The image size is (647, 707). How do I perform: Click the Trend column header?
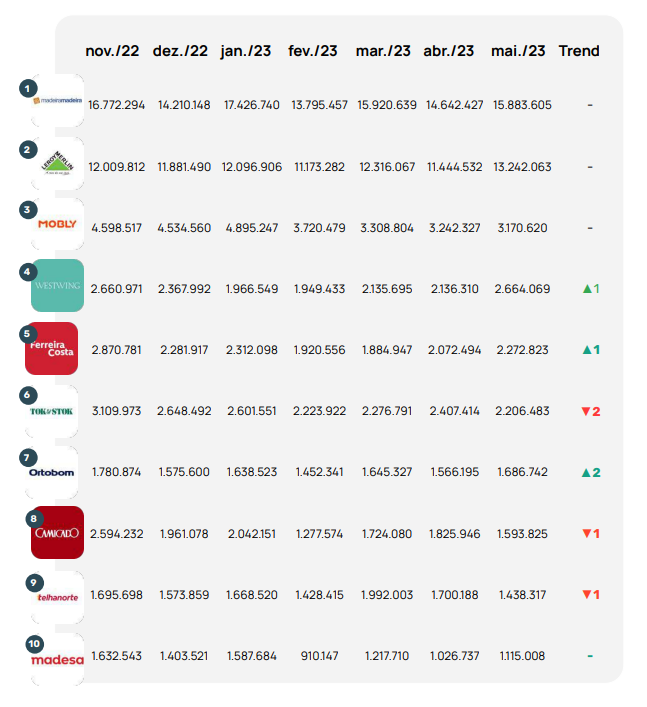click(579, 51)
